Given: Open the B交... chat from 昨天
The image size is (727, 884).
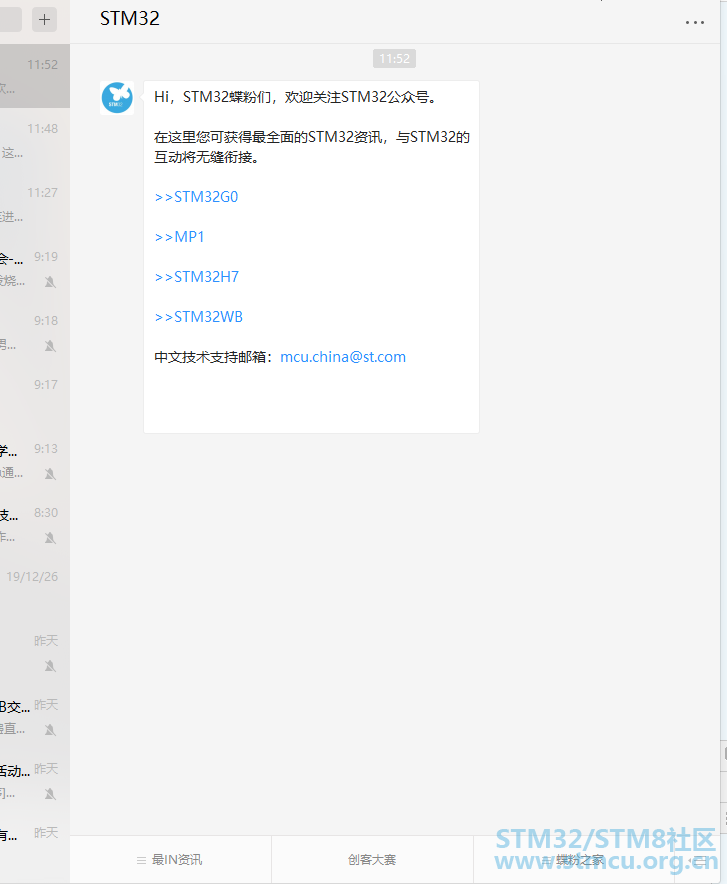Looking at the screenshot, I should 35,716.
